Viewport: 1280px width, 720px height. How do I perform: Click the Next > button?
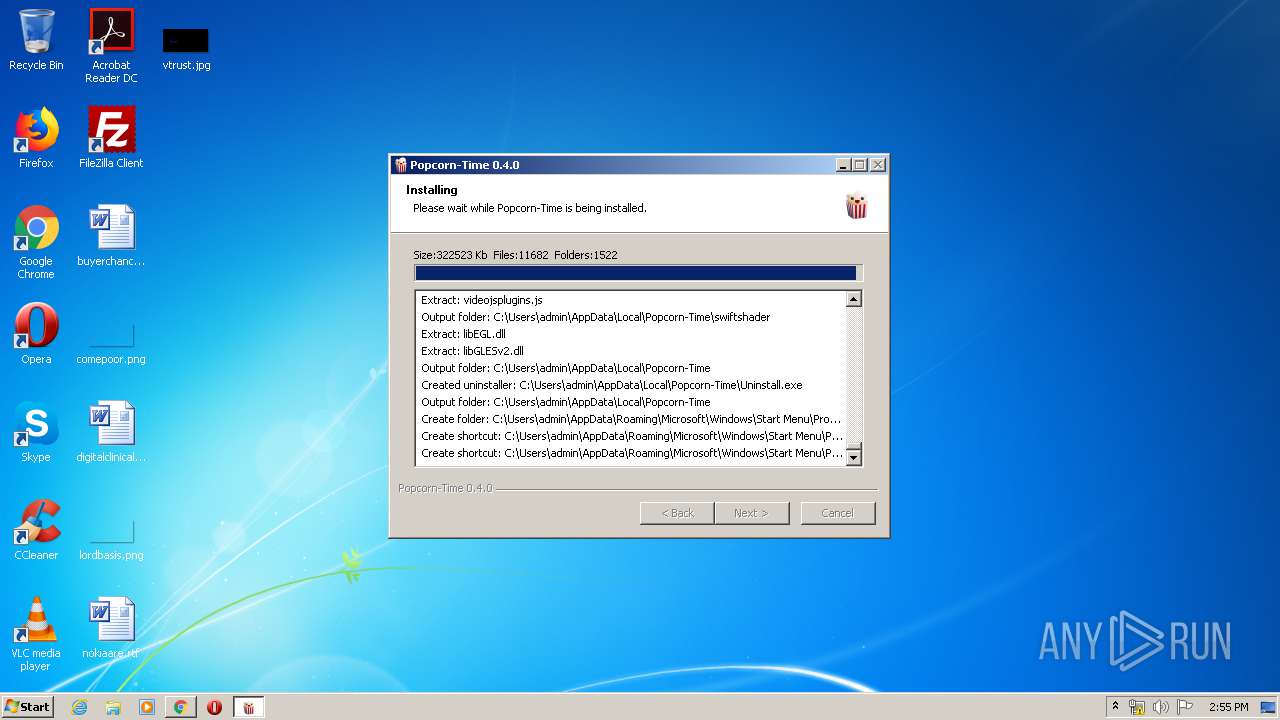click(751, 513)
